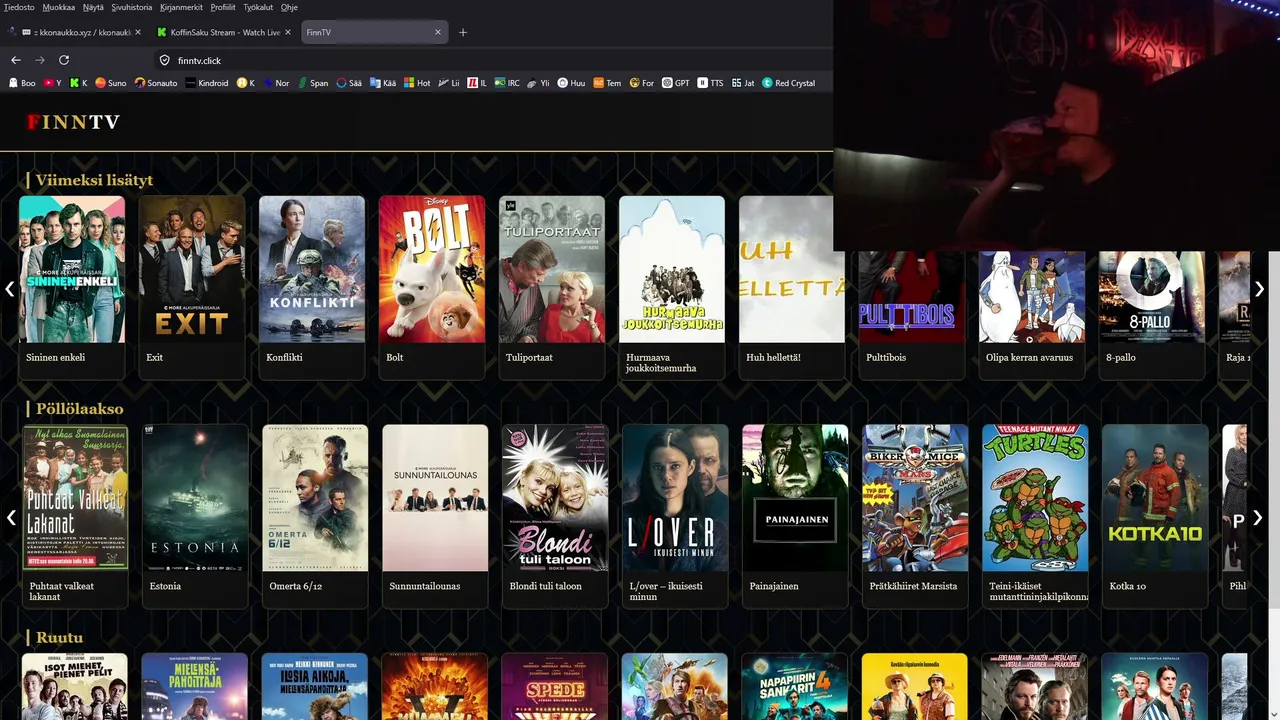Open the Jat bookmark
The height and width of the screenshot is (720, 1280).
(x=743, y=83)
